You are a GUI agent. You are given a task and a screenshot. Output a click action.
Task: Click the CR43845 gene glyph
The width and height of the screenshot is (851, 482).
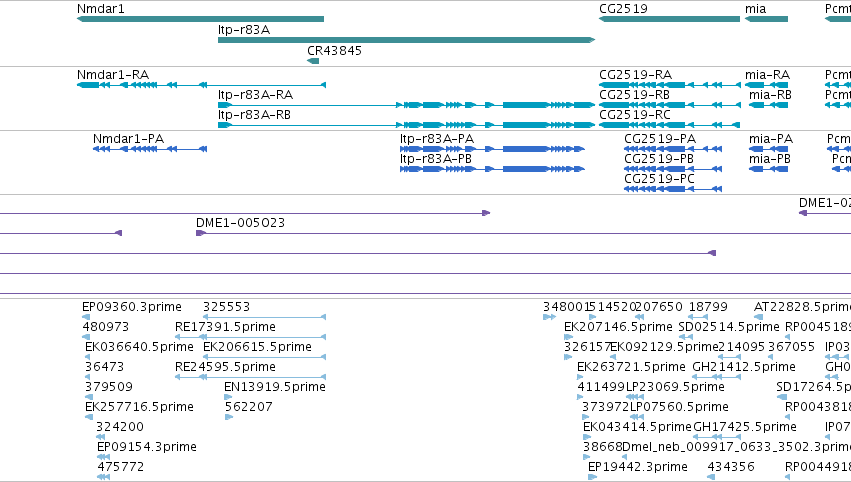tap(313, 60)
